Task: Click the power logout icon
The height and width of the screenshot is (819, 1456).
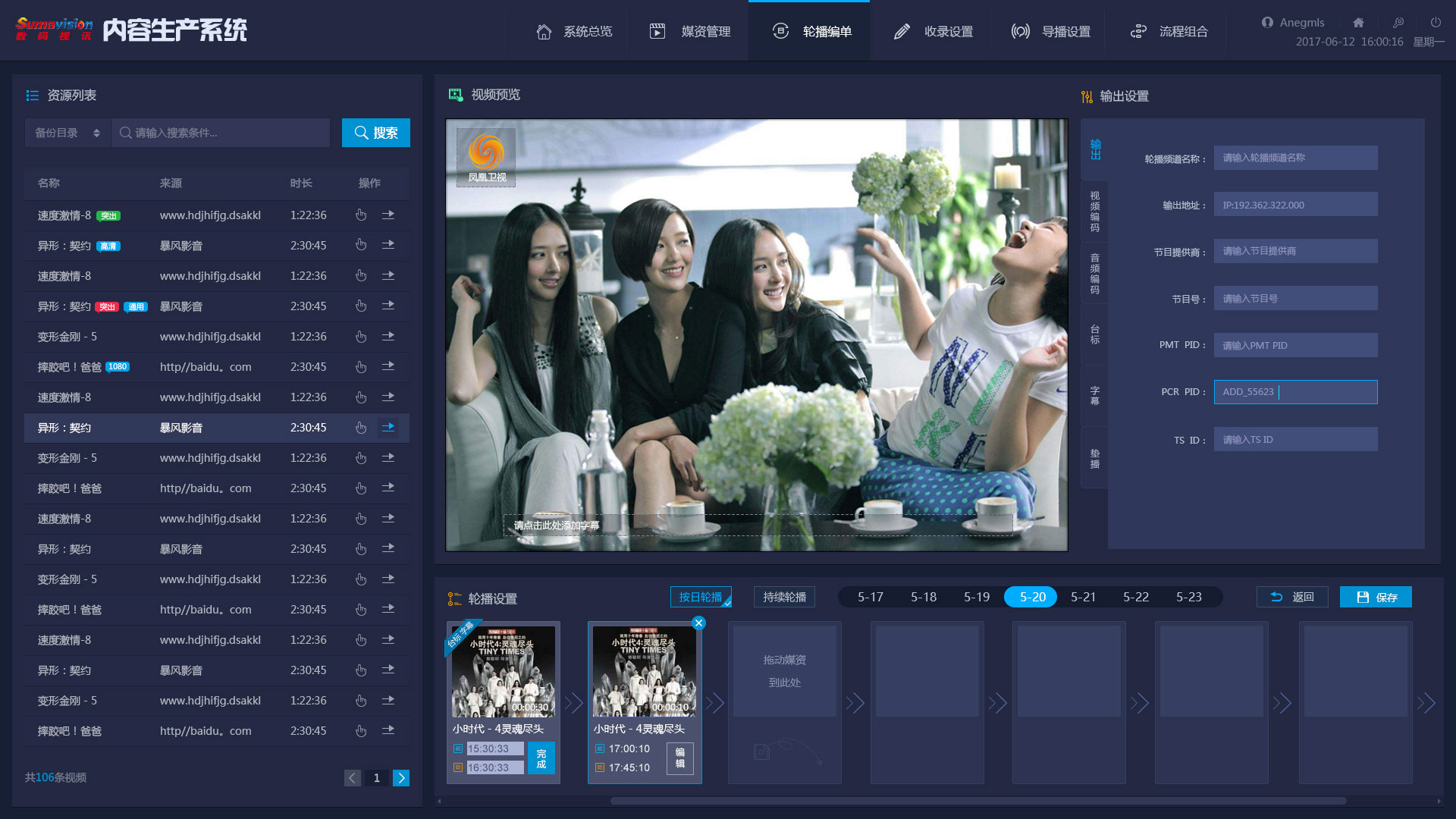Action: pos(1436,23)
